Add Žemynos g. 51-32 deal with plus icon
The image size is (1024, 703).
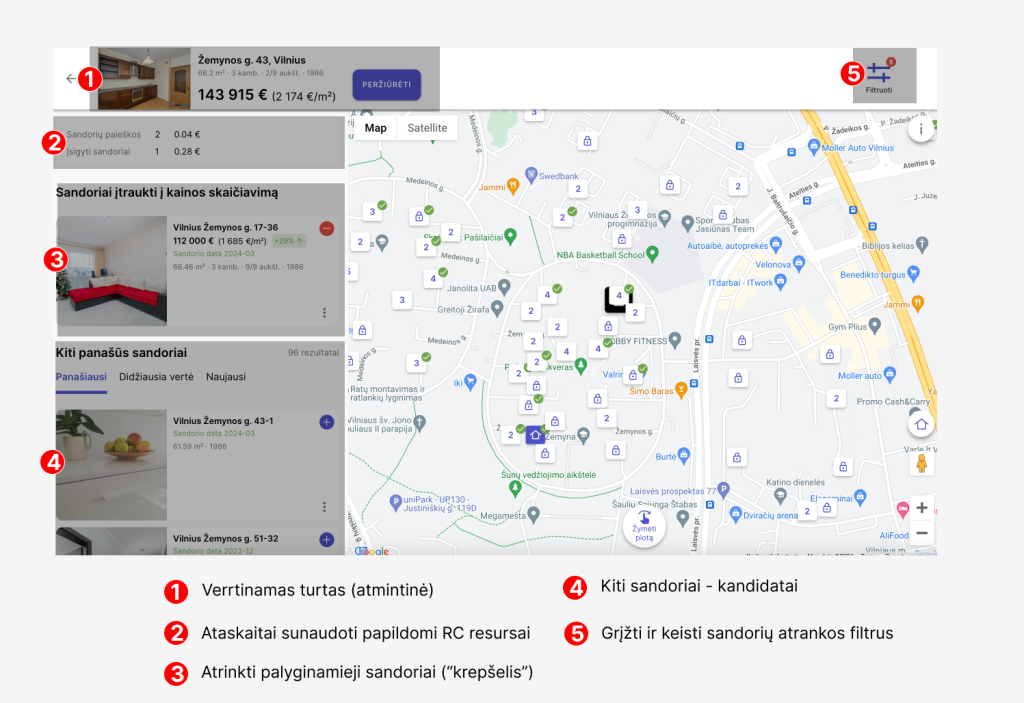(x=326, y=540)
